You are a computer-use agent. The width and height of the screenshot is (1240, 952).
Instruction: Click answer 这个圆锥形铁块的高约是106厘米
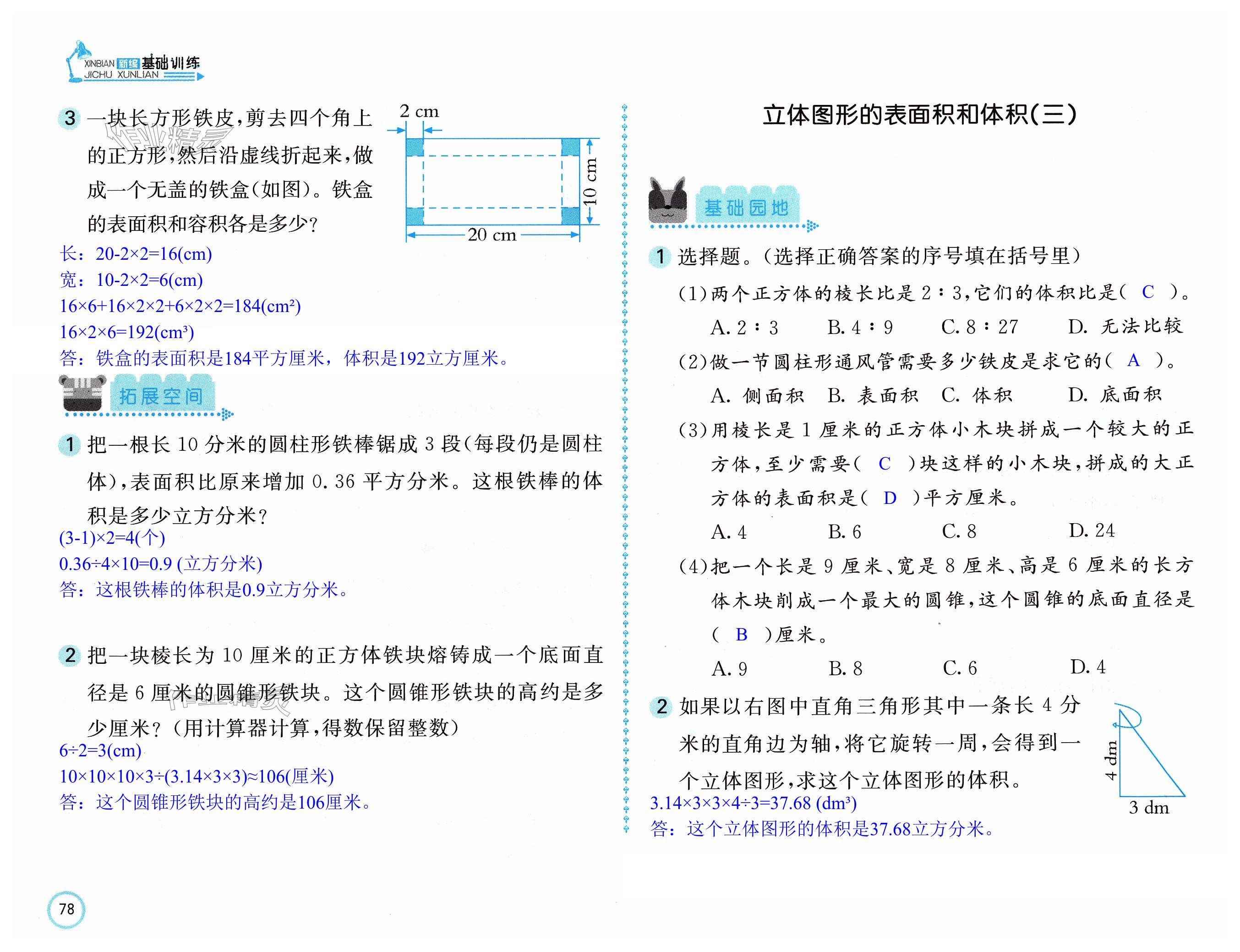[216, 802]
